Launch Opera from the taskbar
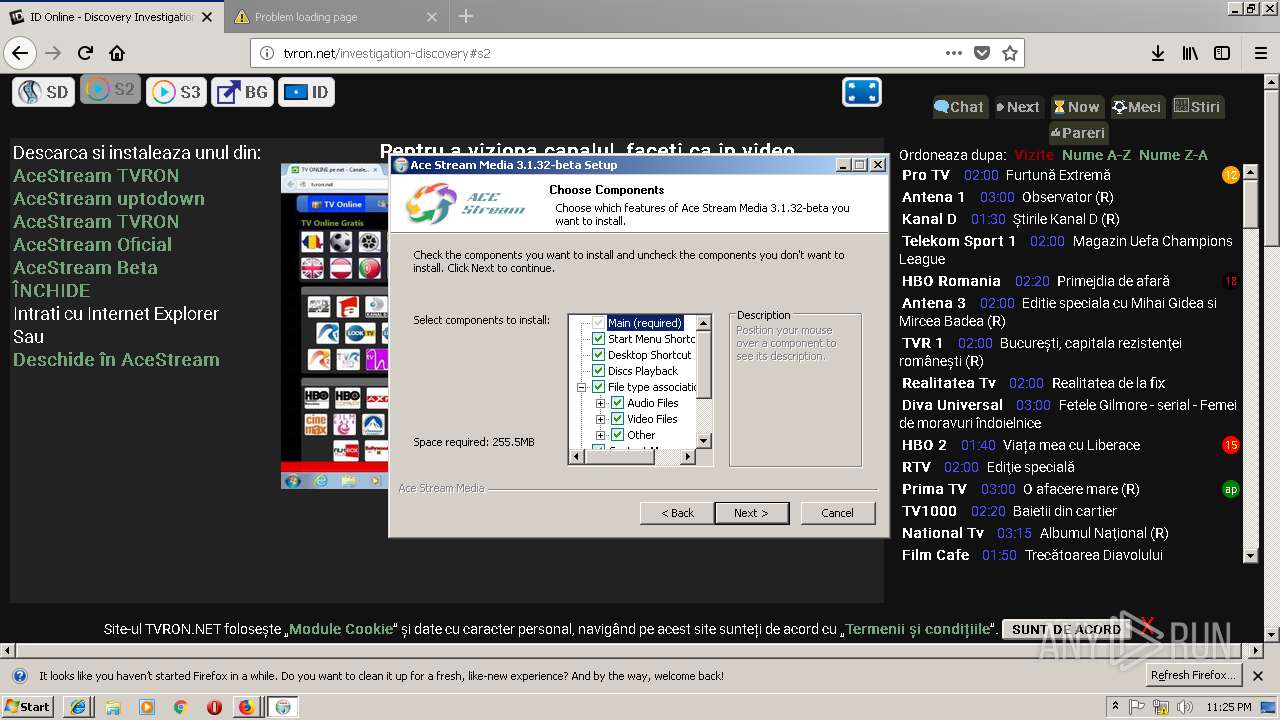The width and height of the screenshot is (1280, 720). [x=214, y=707]
